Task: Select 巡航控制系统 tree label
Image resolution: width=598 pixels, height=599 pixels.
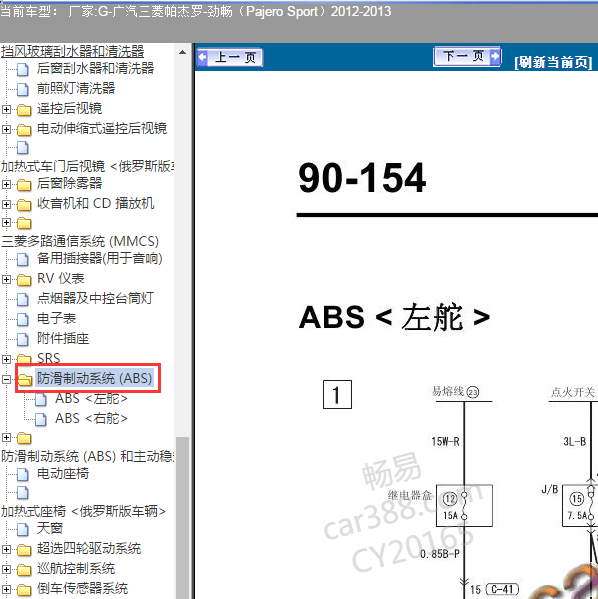Action: click(76, 568)
